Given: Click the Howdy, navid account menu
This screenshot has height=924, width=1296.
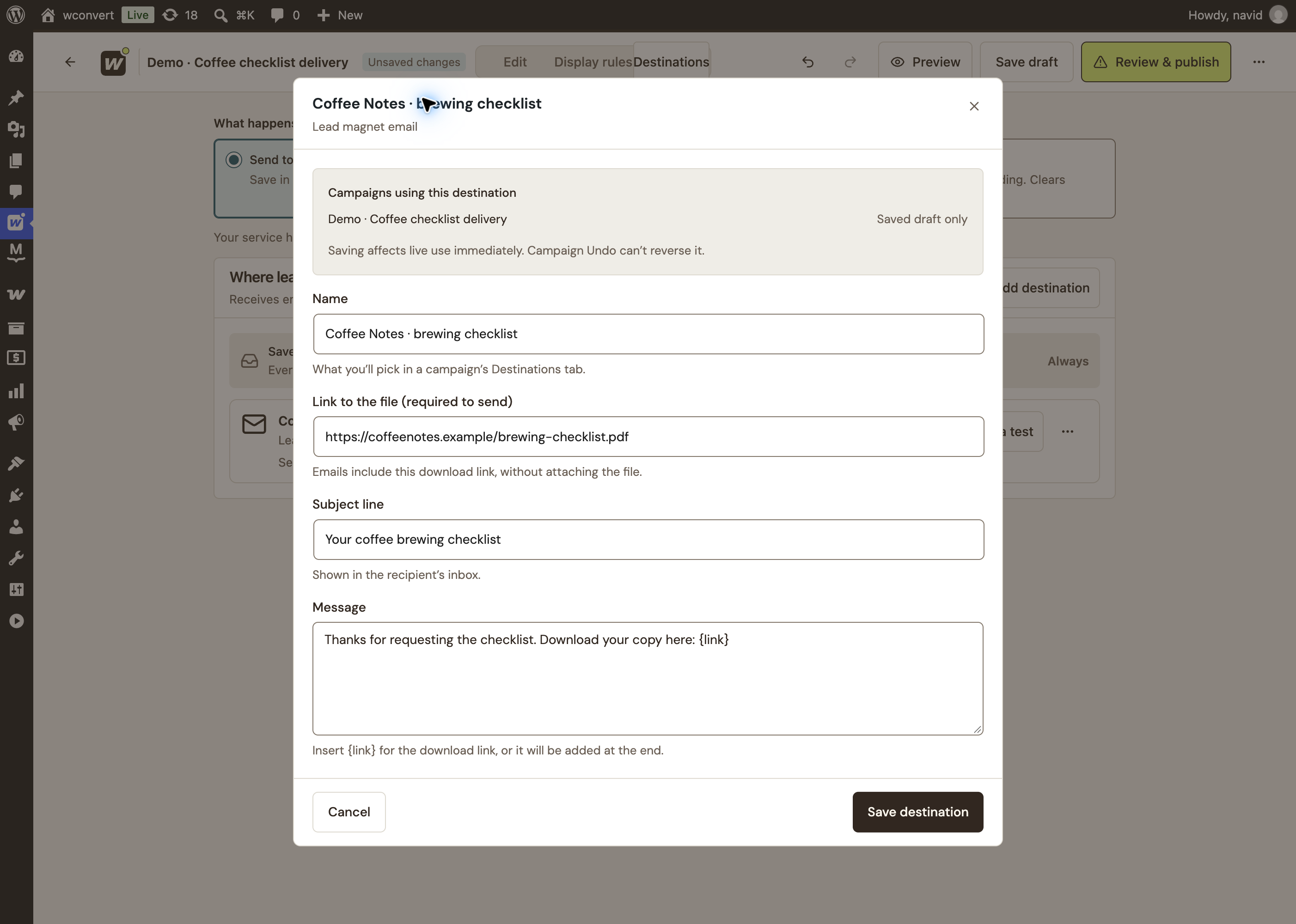Looking at the screenshot, I should [x=1237, y=15].
